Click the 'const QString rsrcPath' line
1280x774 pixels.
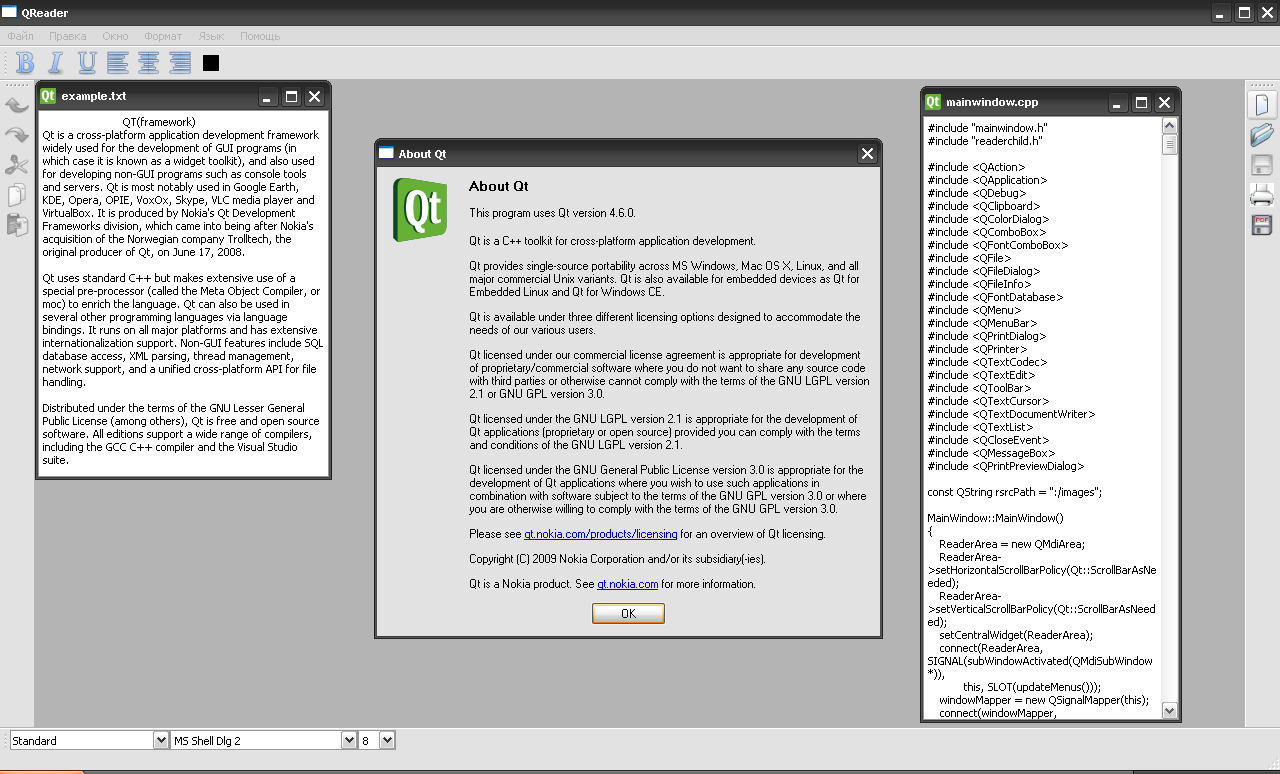click(1014, 492)
